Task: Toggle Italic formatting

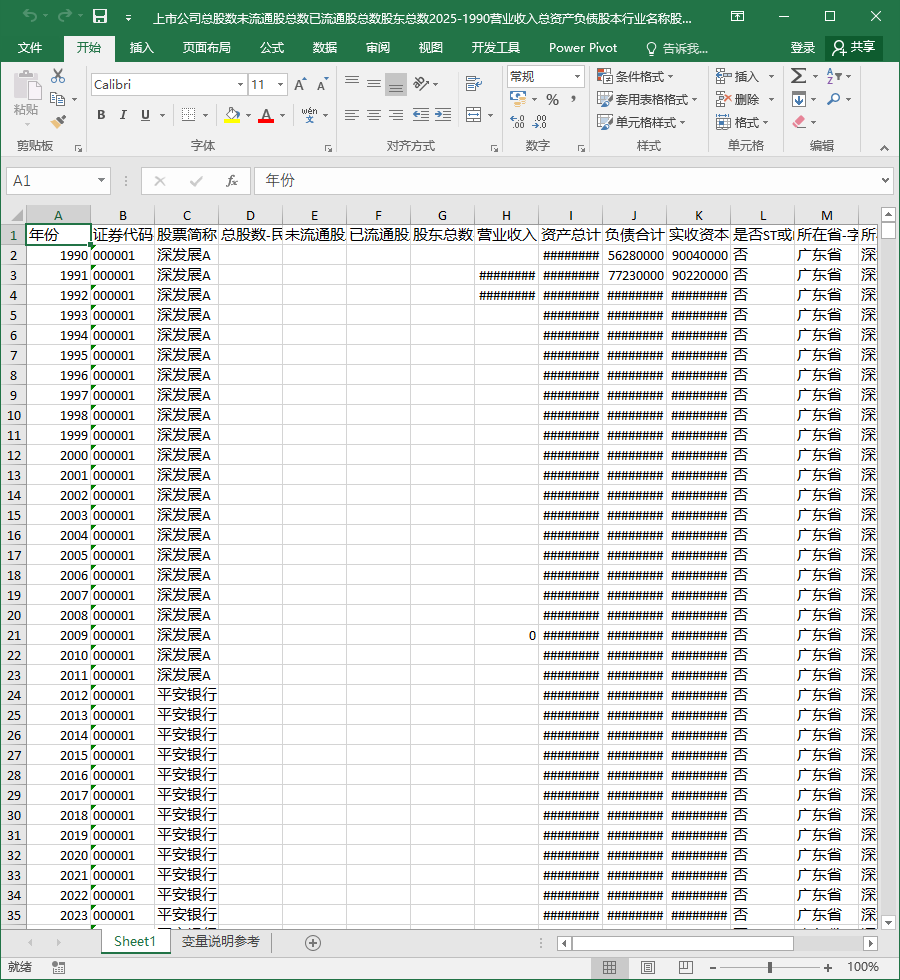Action: [x=123, y=115]
